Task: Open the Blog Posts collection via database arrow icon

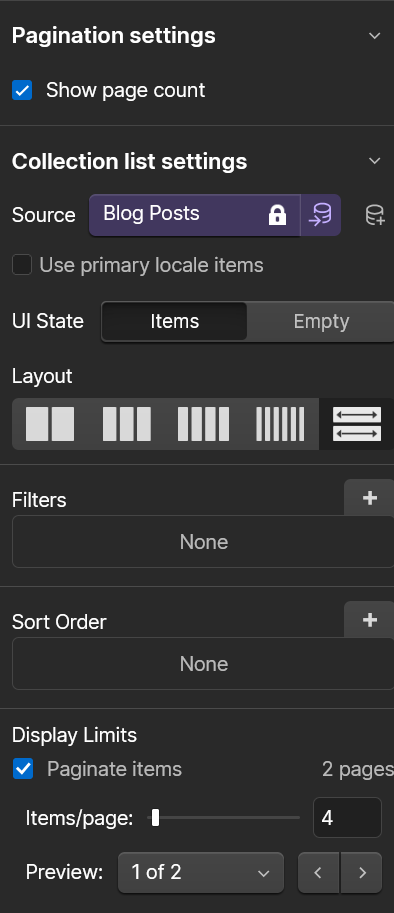Action: click(x=320, y=215)
